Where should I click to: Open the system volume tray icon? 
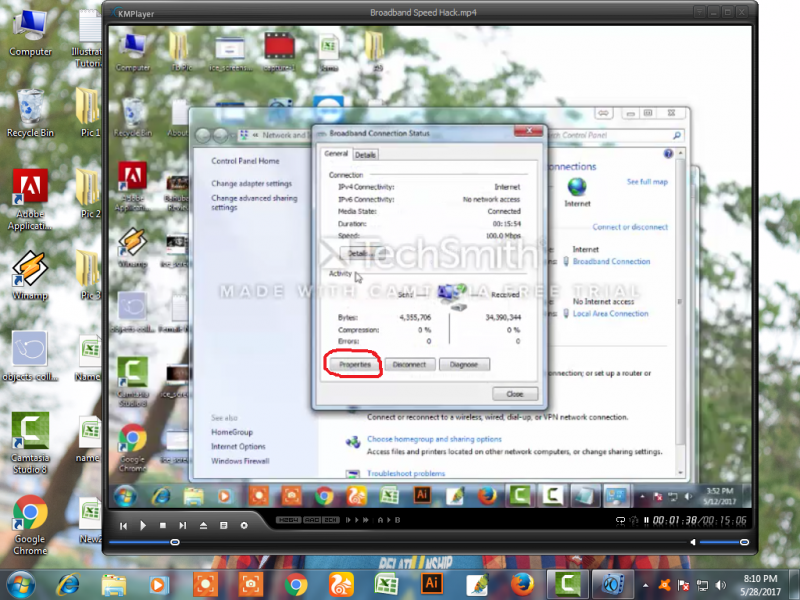pos(720,585)
